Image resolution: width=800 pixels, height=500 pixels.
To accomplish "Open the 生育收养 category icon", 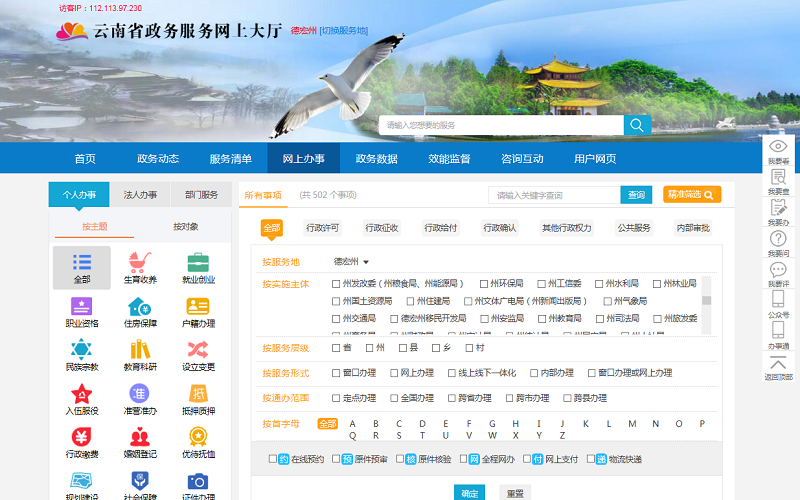I will [140, 263].
